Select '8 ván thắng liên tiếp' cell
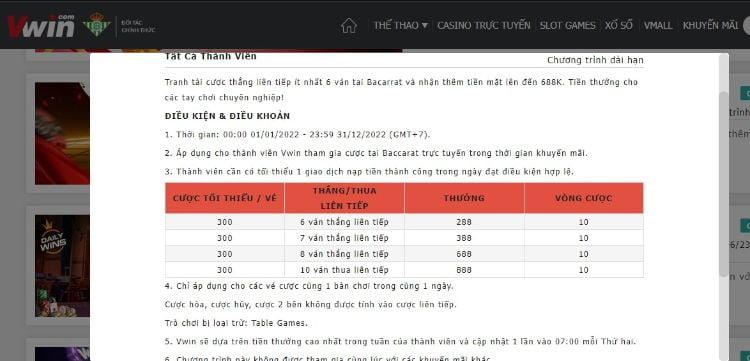This screenshot has width=750, height=361. [344, 254]
